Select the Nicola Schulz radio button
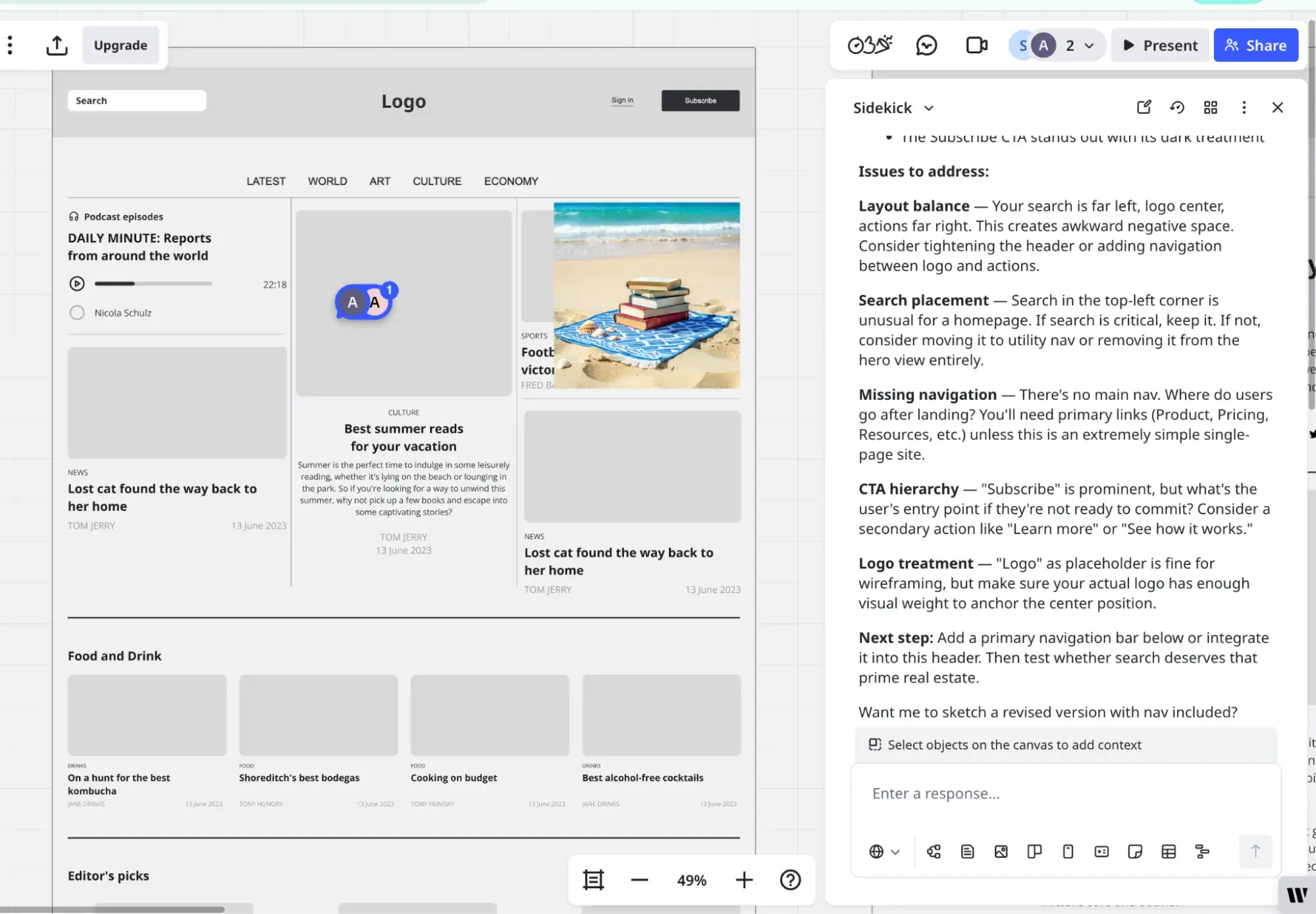The width and height of the screenshot is (1316, 914). tap(77, 312)
